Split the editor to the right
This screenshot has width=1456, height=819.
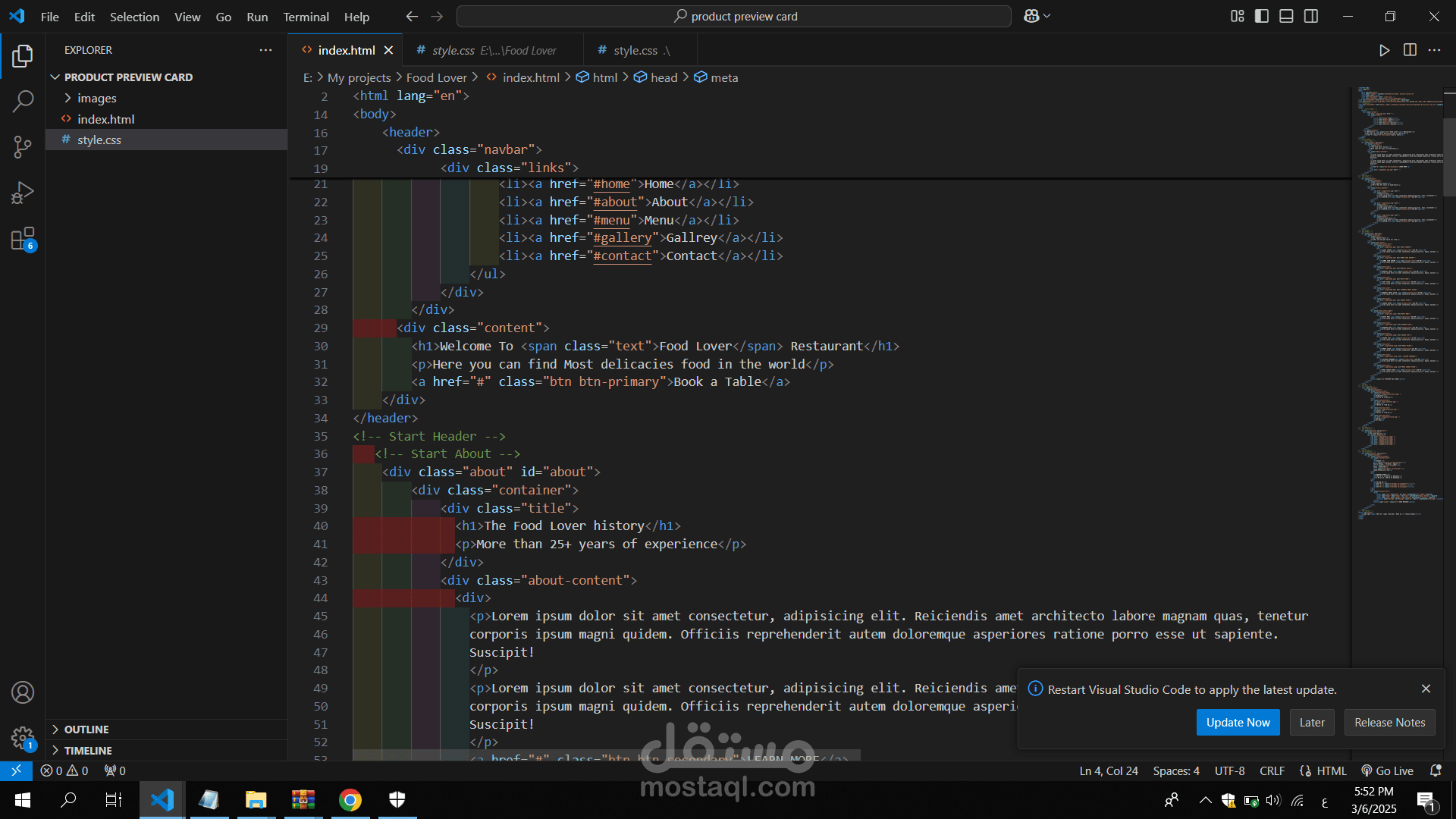coord(1410,50)
